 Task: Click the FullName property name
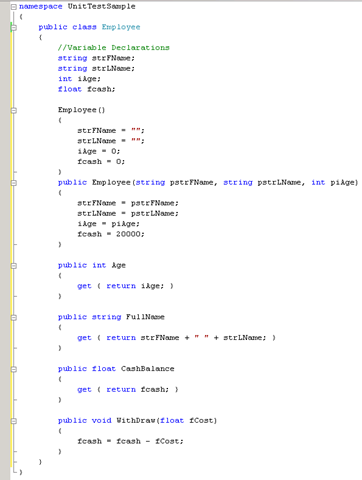tap(145, 317)
